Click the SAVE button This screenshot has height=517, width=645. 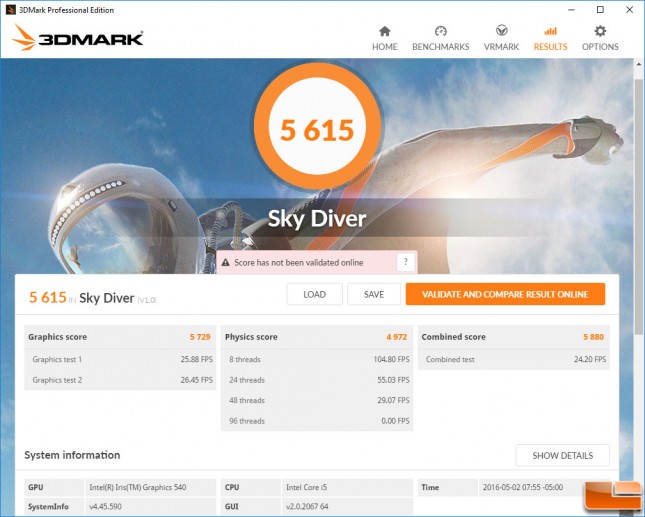pos(374,294)
